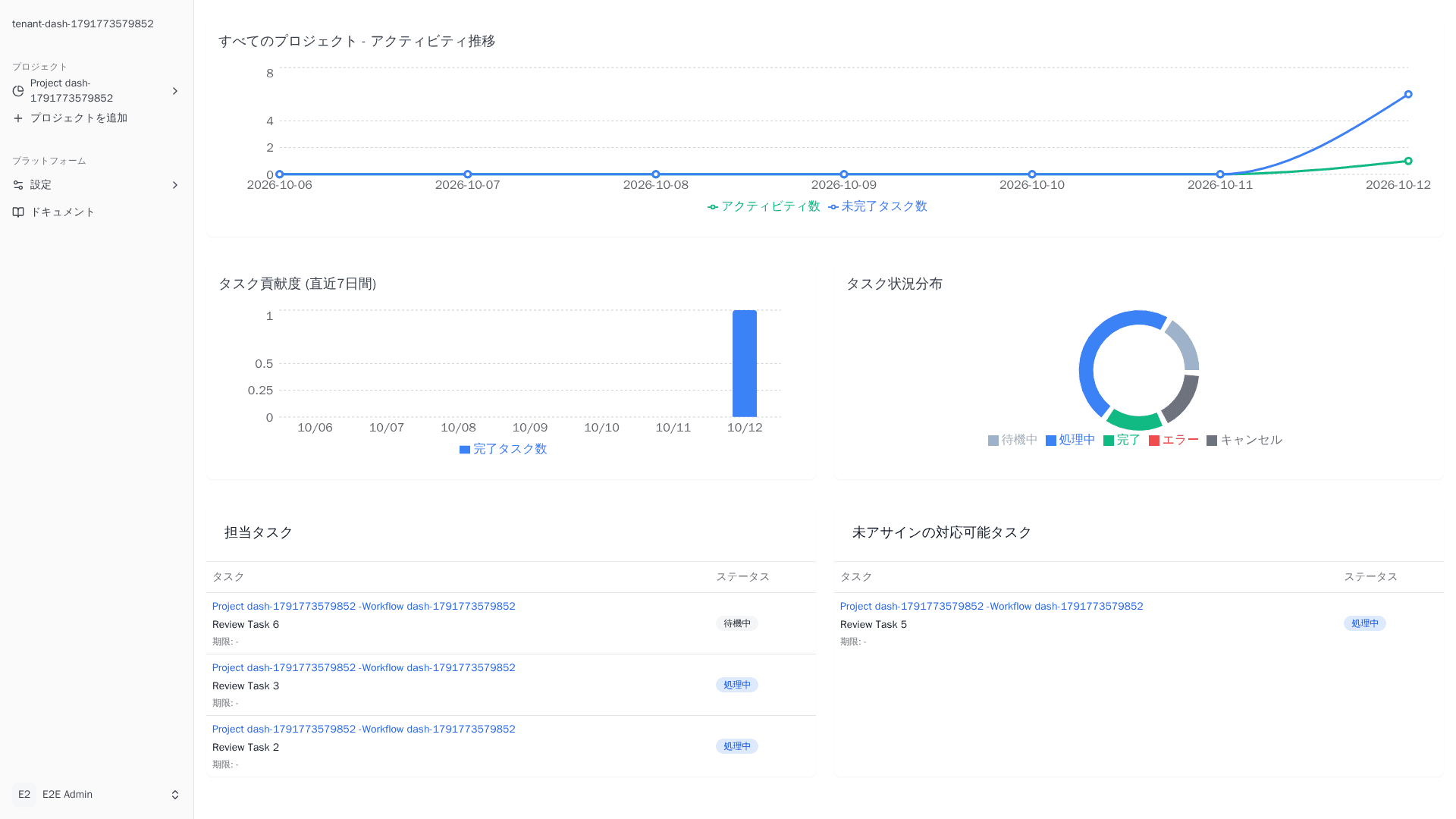Click the green 完了 donut segment
Viewport: 1456px width, 819px height.
click(1134, 421)
